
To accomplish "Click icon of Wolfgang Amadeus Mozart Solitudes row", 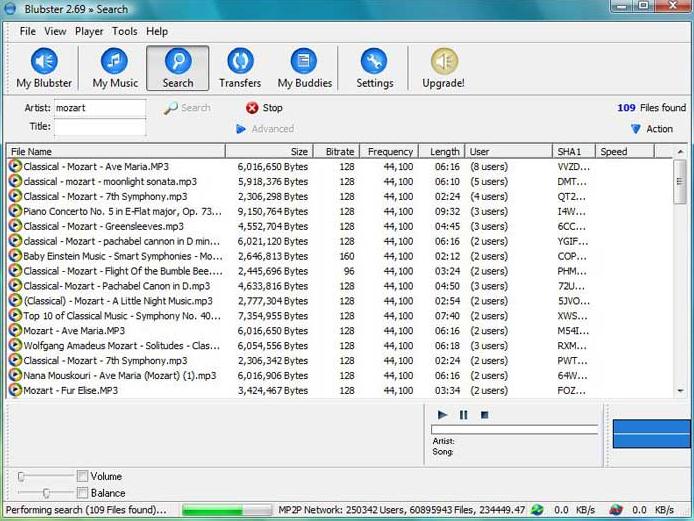I will [x=15, y=345].
